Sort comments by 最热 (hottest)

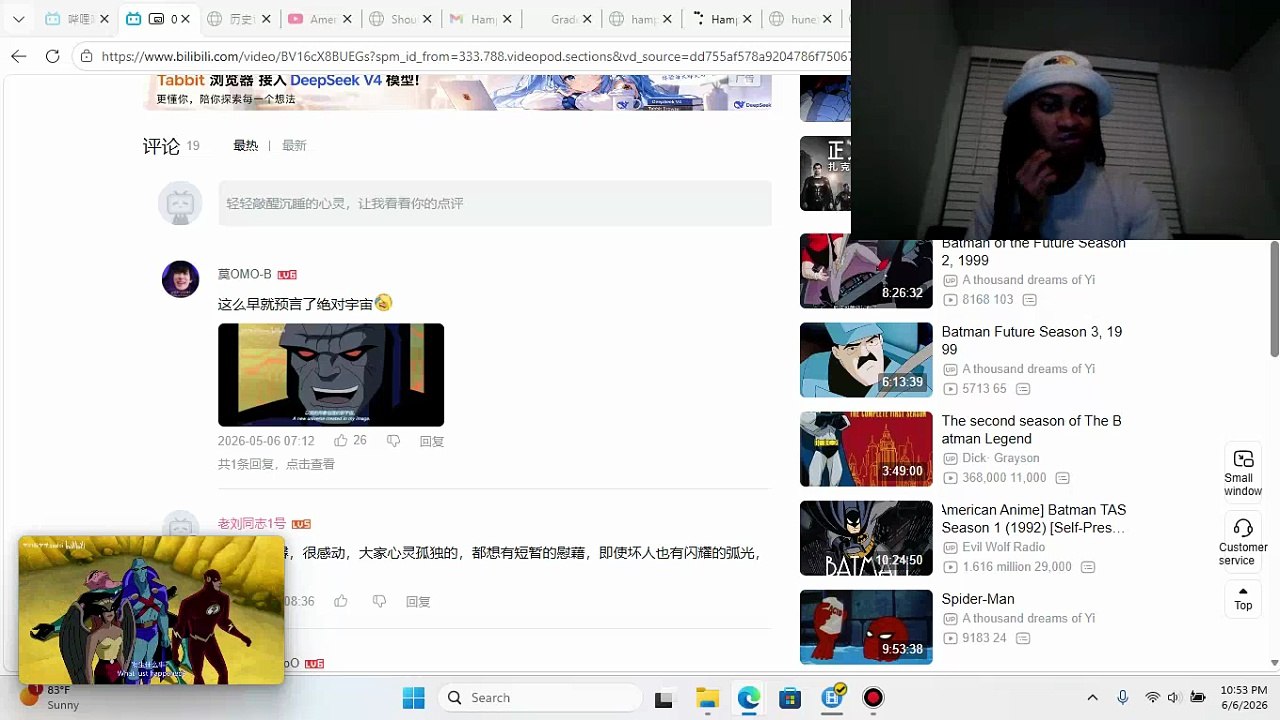pyautogui.click(x=245, y=145)
